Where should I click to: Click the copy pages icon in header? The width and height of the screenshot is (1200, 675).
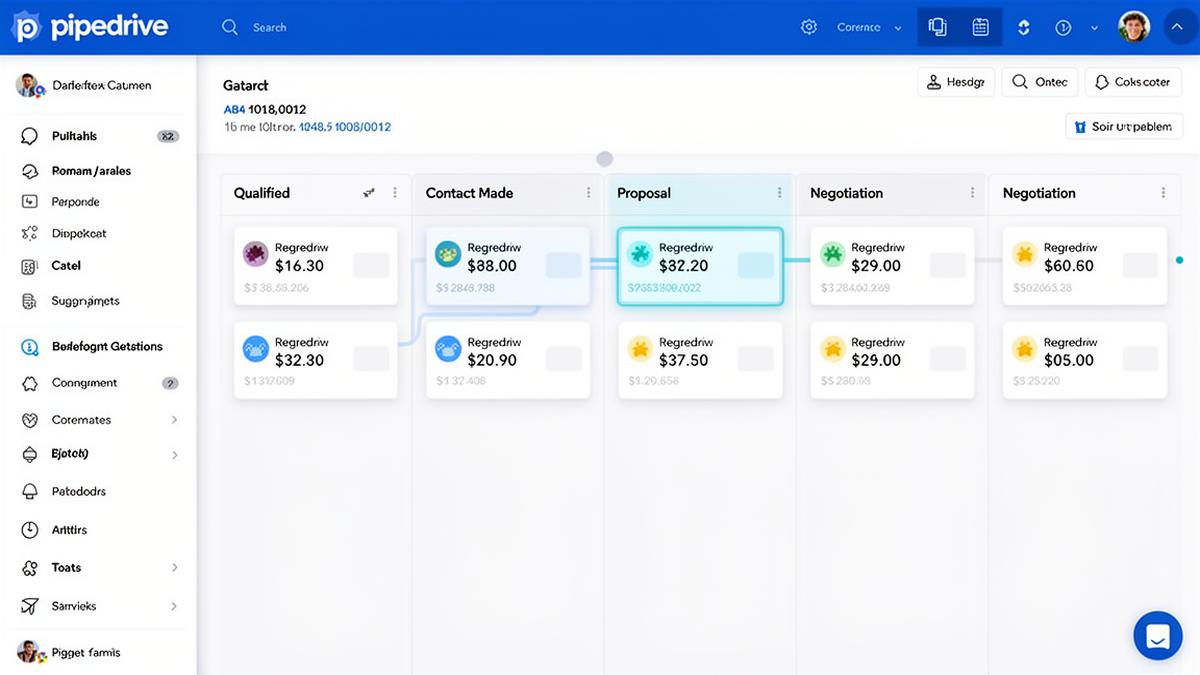click(x=938, y=27)
